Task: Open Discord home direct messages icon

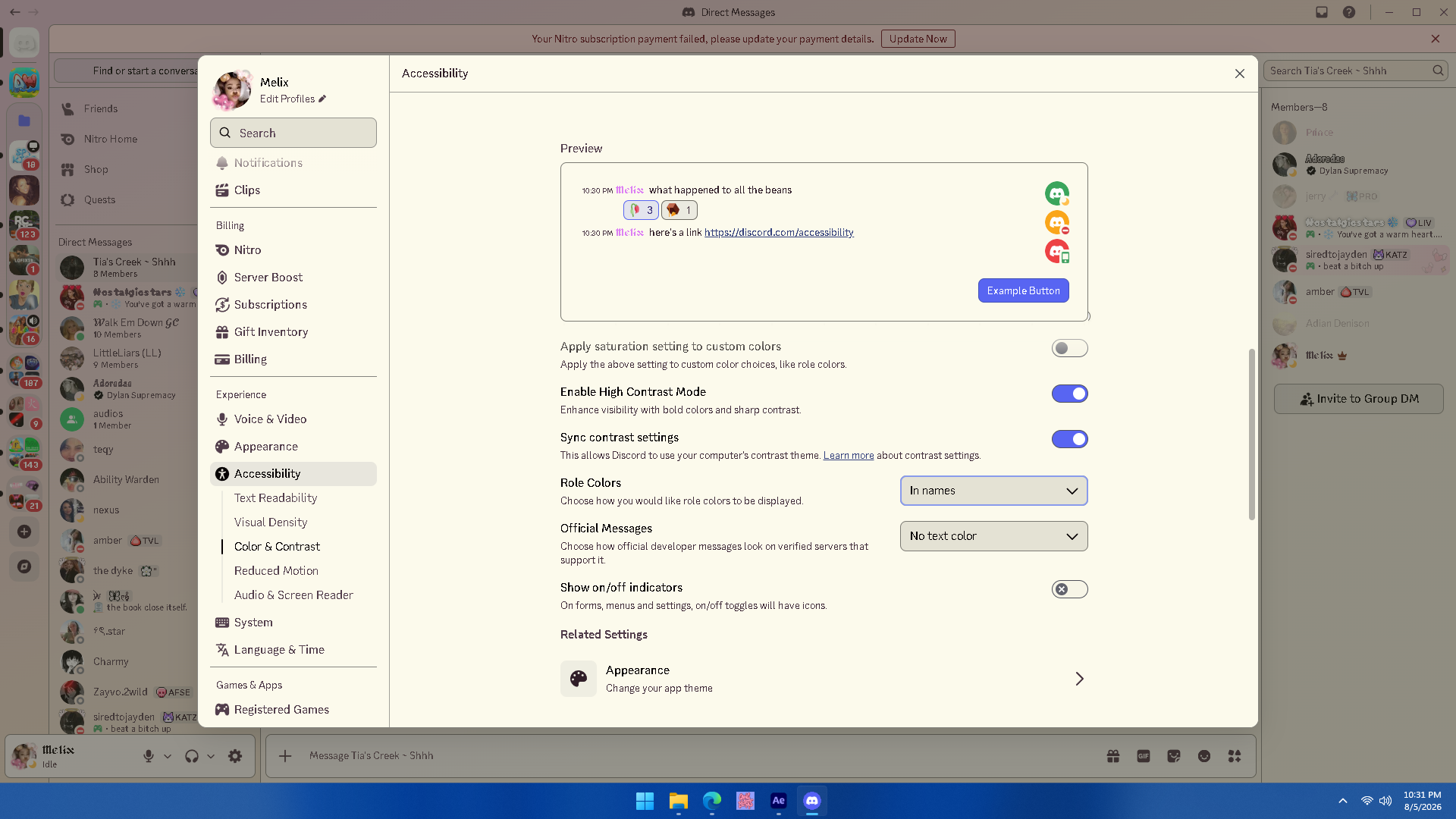Action: coord(24,42)
